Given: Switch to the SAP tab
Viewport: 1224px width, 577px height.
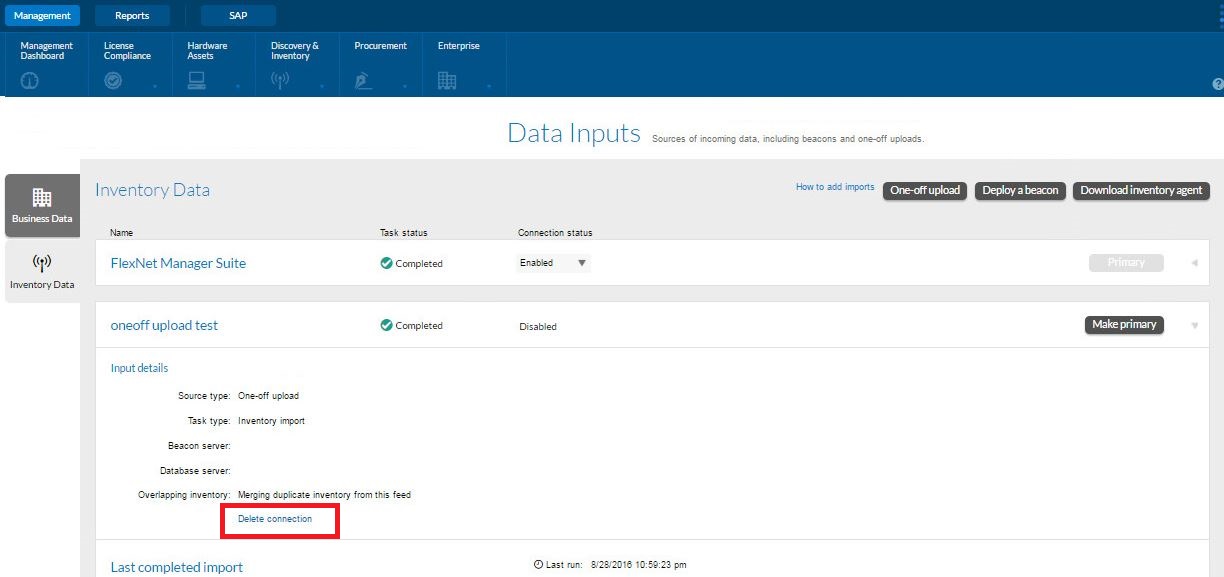Looking at the screenshot, I should 238,15.
